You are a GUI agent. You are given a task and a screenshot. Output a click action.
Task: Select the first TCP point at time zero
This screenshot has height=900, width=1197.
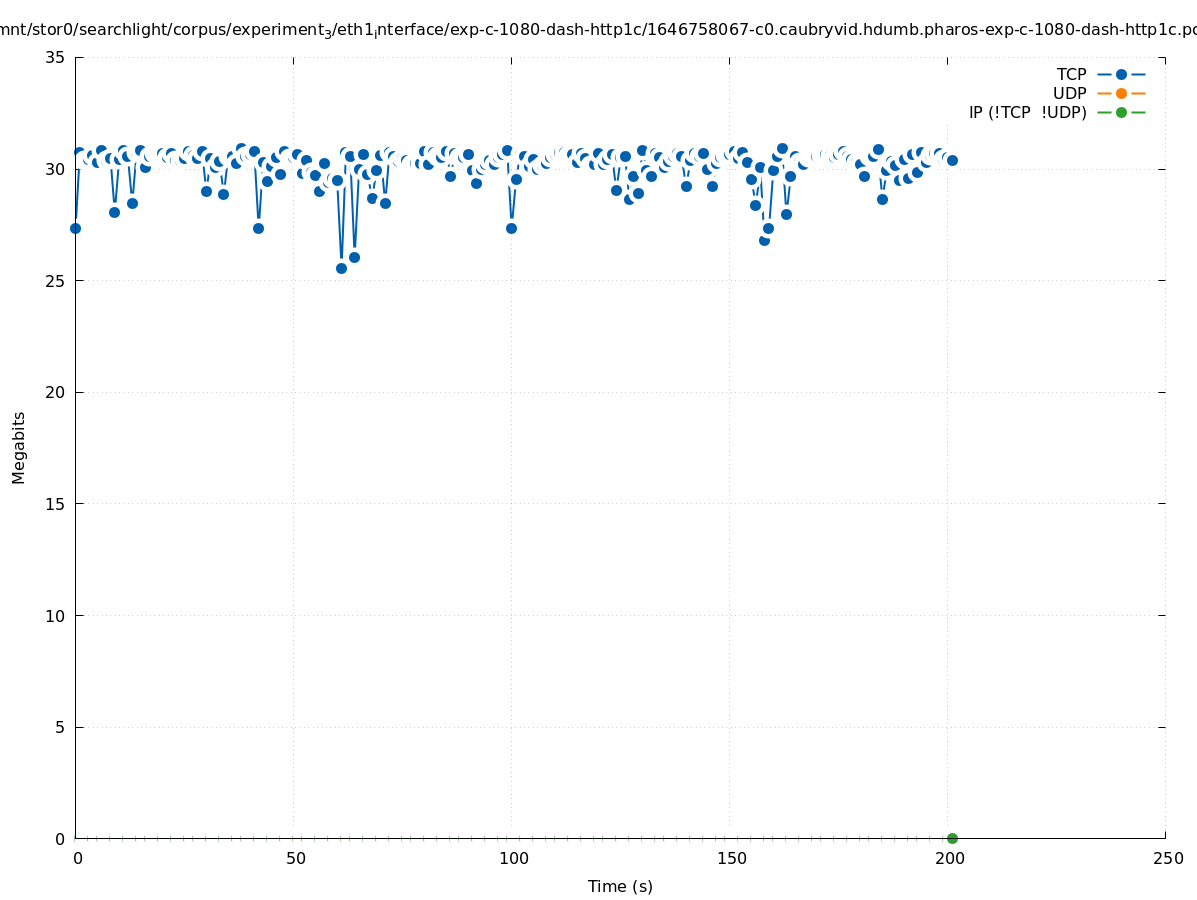(75, 228)
